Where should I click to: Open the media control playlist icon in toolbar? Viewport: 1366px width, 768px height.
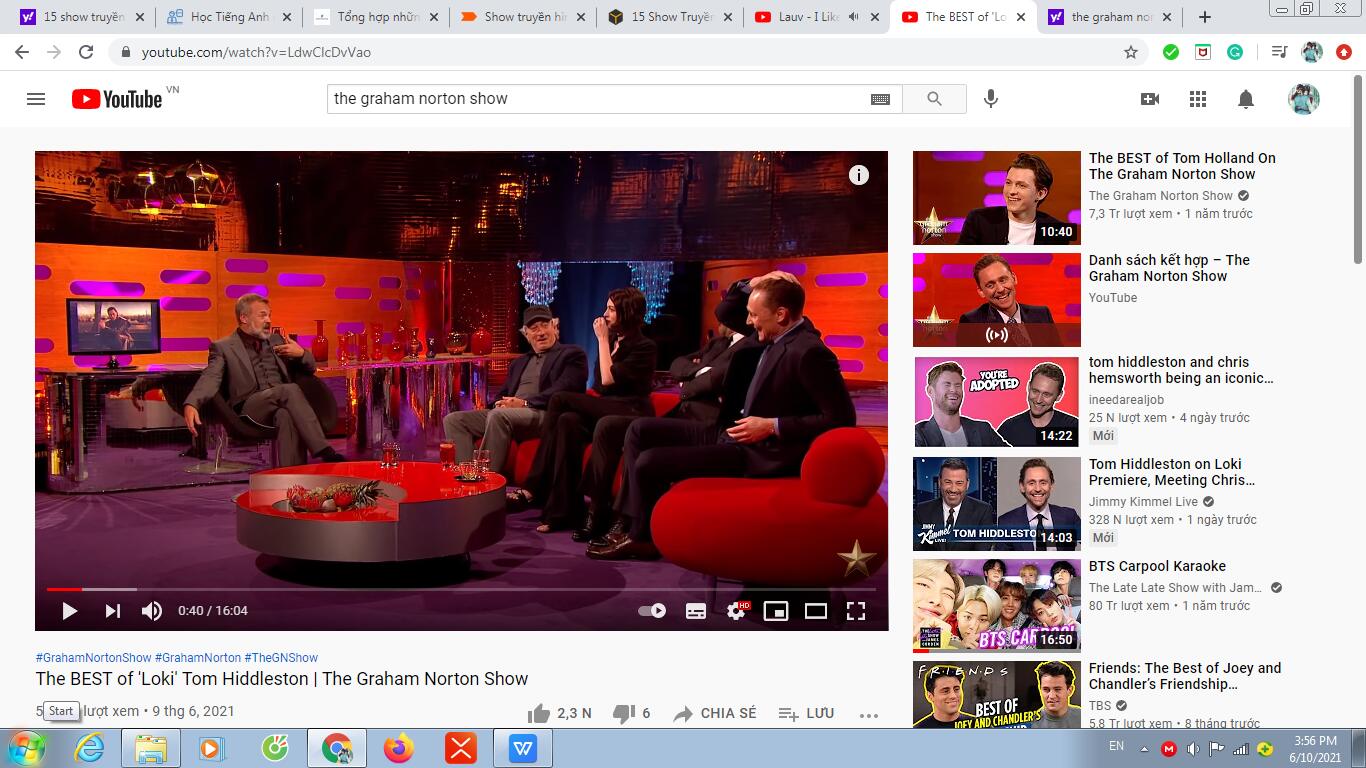click(1279, 52)
